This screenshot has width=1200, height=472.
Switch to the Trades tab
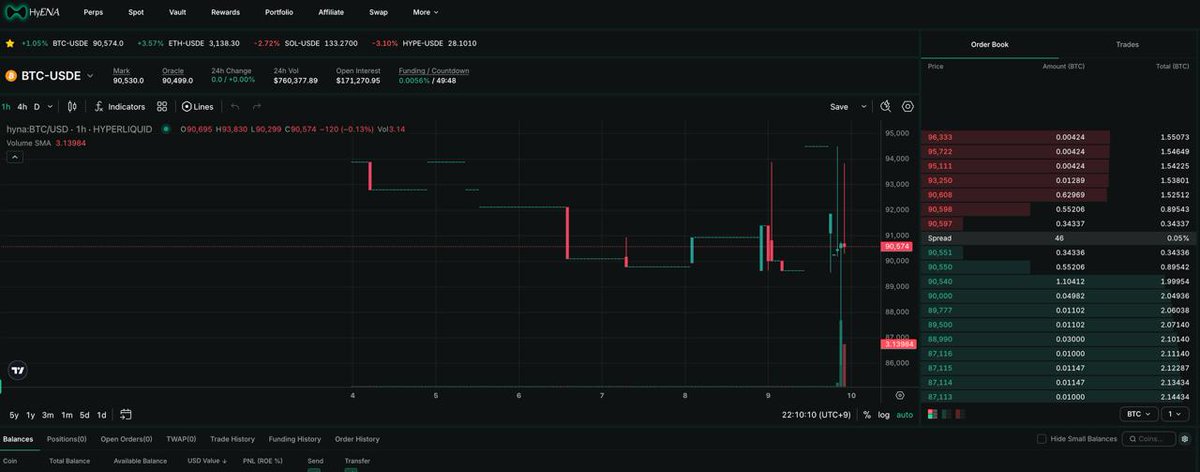point(1127,44)
